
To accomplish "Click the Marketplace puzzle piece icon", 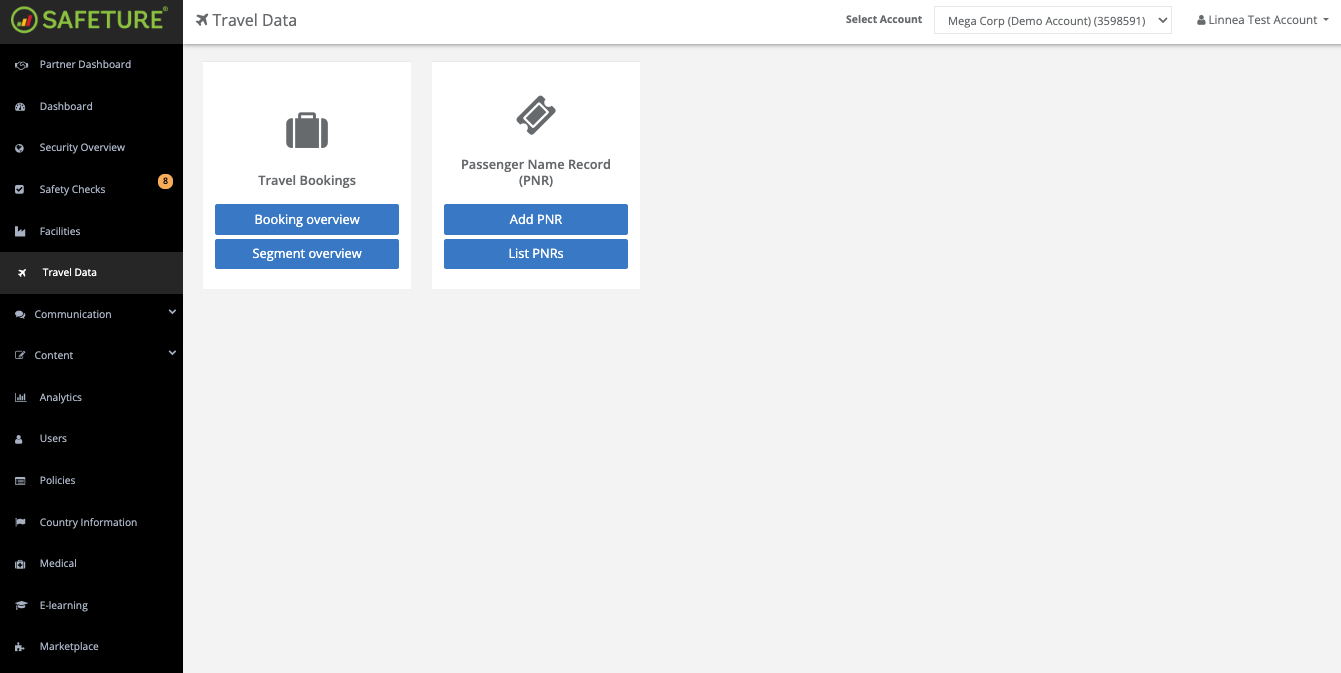I will 20,647.
